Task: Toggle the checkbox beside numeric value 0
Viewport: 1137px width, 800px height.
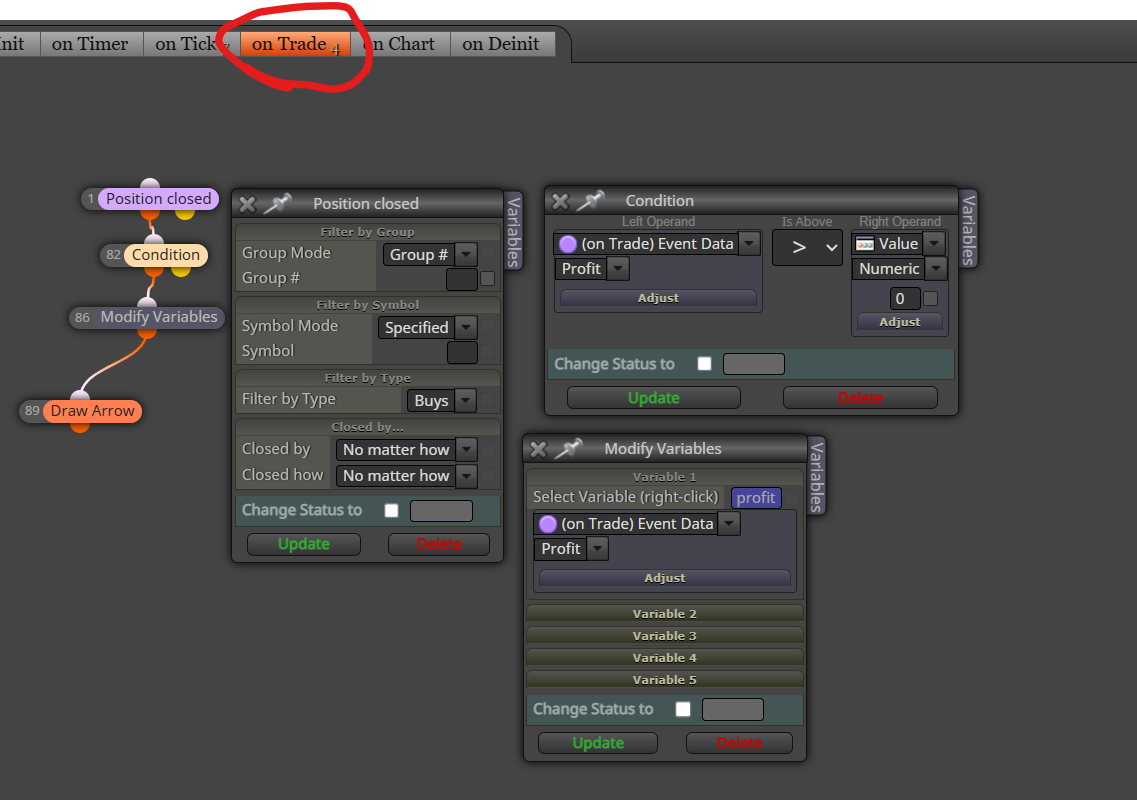Action: point(930,299)
